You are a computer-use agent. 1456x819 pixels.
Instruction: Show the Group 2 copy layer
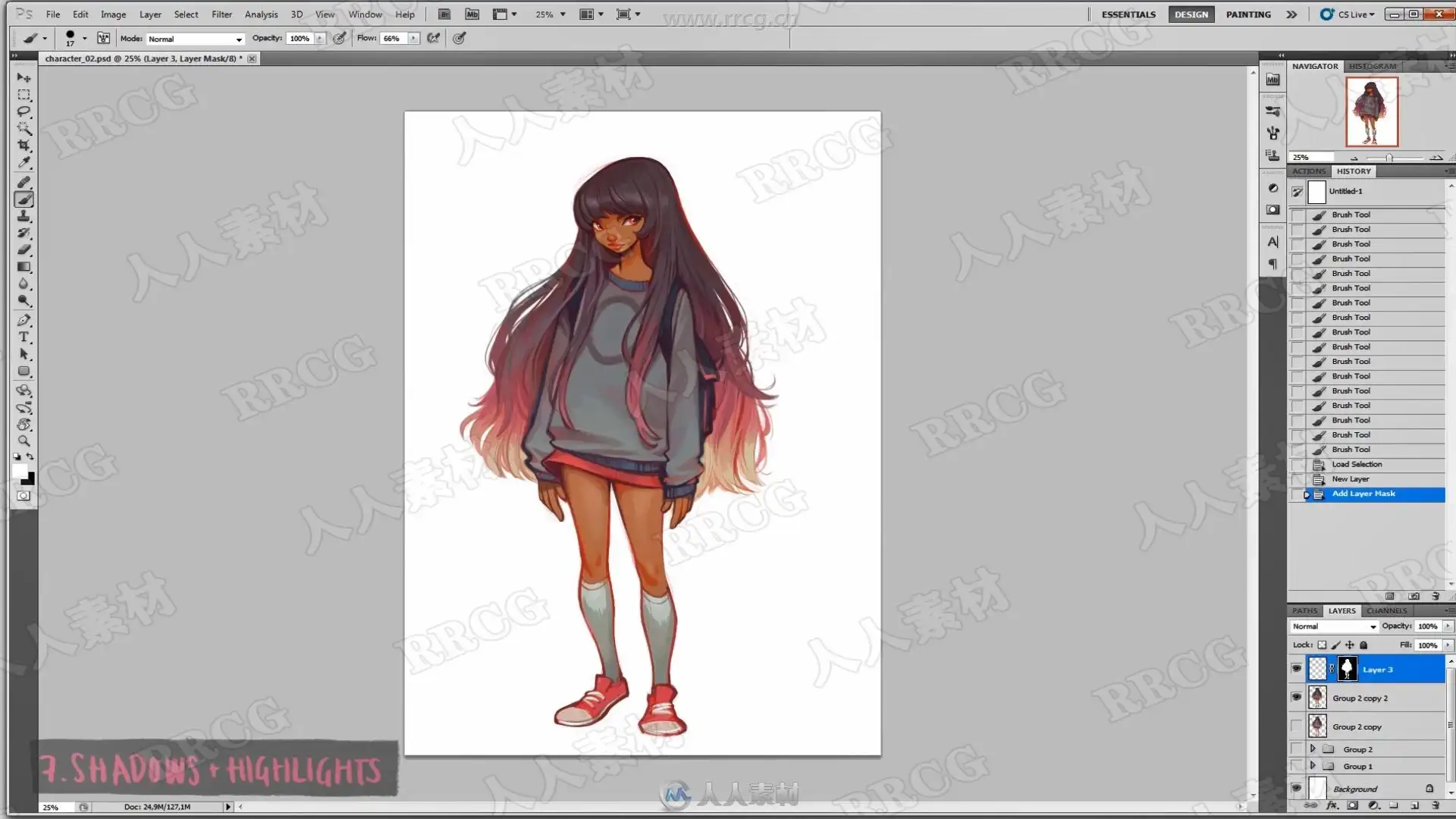(x=1296, y=726)
